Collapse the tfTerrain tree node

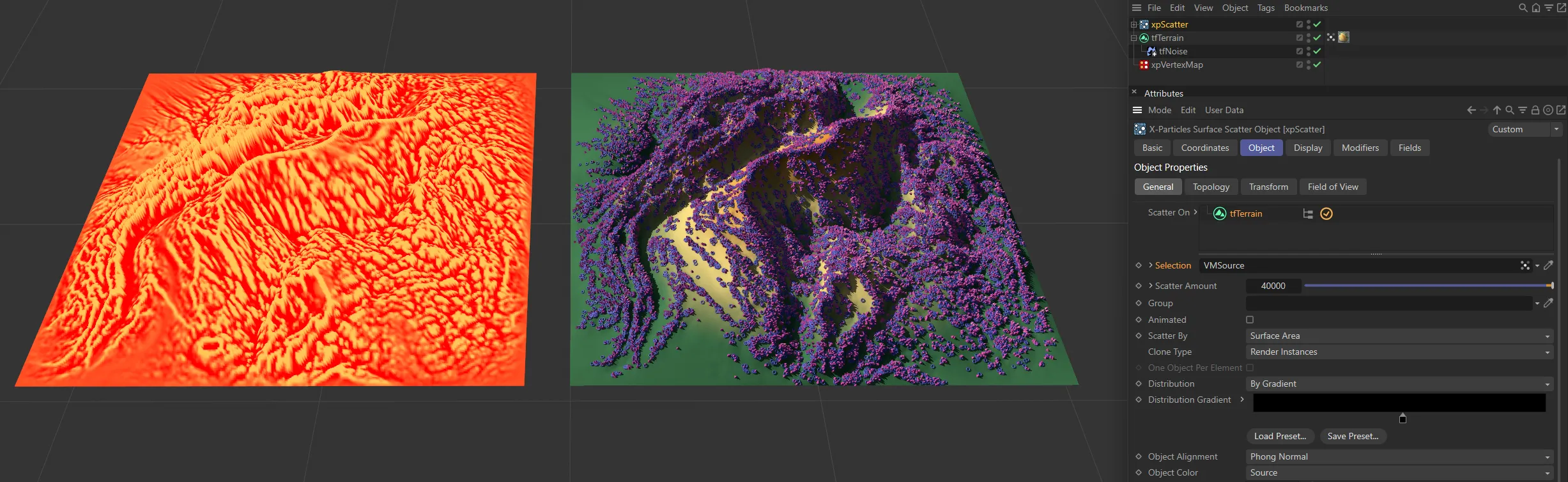(1134, 38)
